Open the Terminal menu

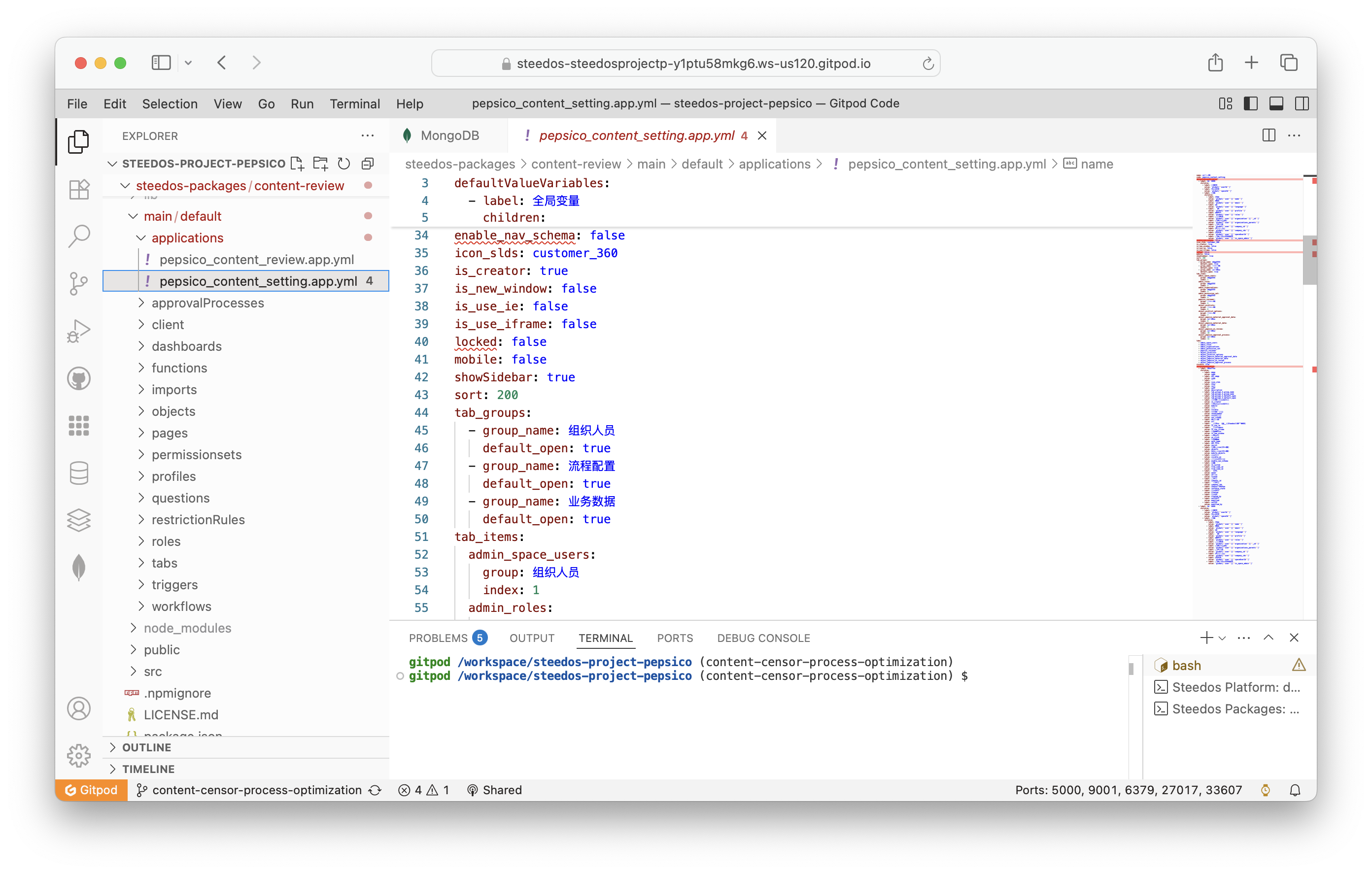354,103
